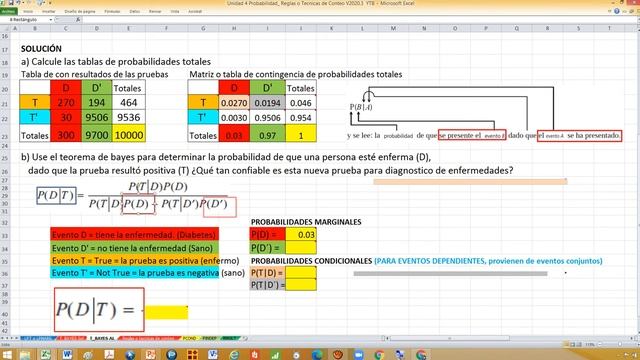
Task: Click into the formula bar
Action: coord(359,20)
